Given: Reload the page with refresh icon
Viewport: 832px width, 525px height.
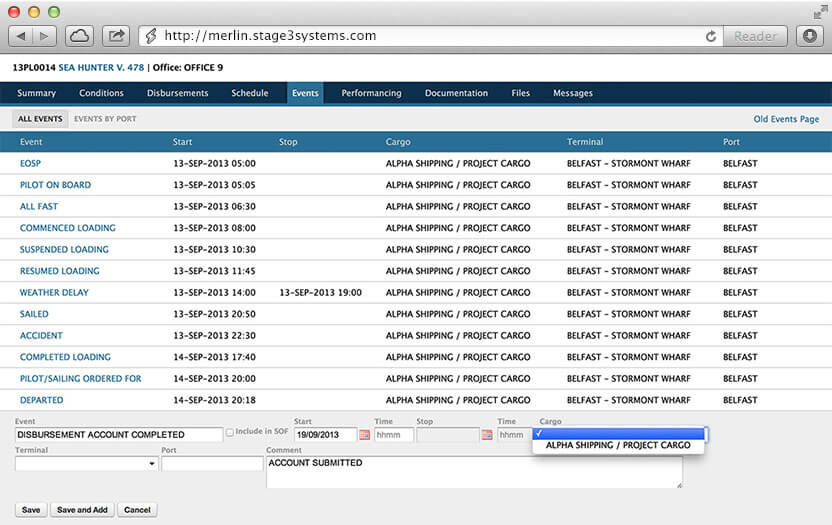Looking at the screenshot, I should tap(711, 36).
